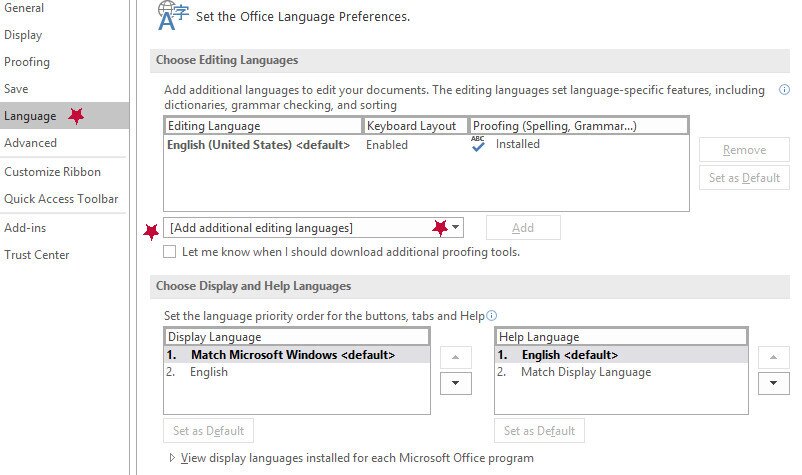Open the Add additional editing languages dropdown
The height and width of the screenshot is (475, 802).
click(x=455, y=228)
